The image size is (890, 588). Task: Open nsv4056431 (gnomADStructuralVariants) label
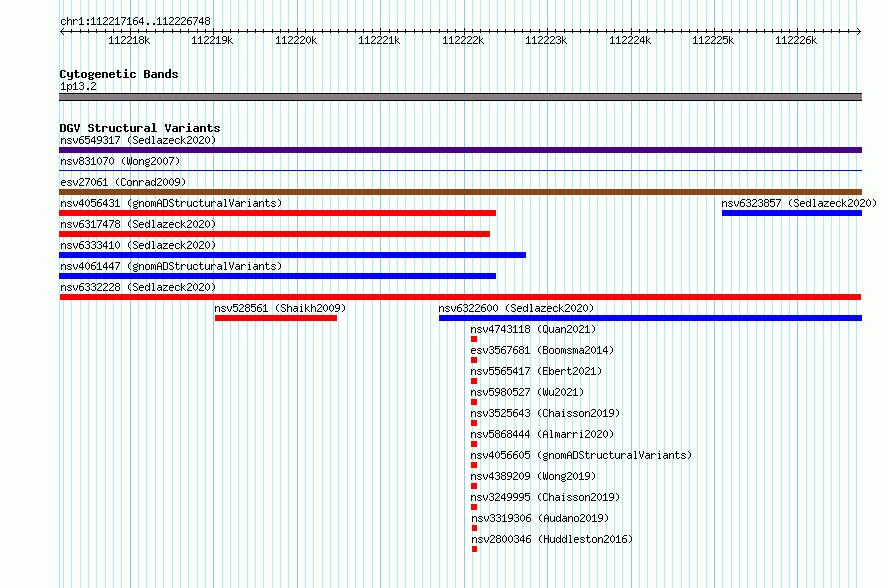point(171,203)
